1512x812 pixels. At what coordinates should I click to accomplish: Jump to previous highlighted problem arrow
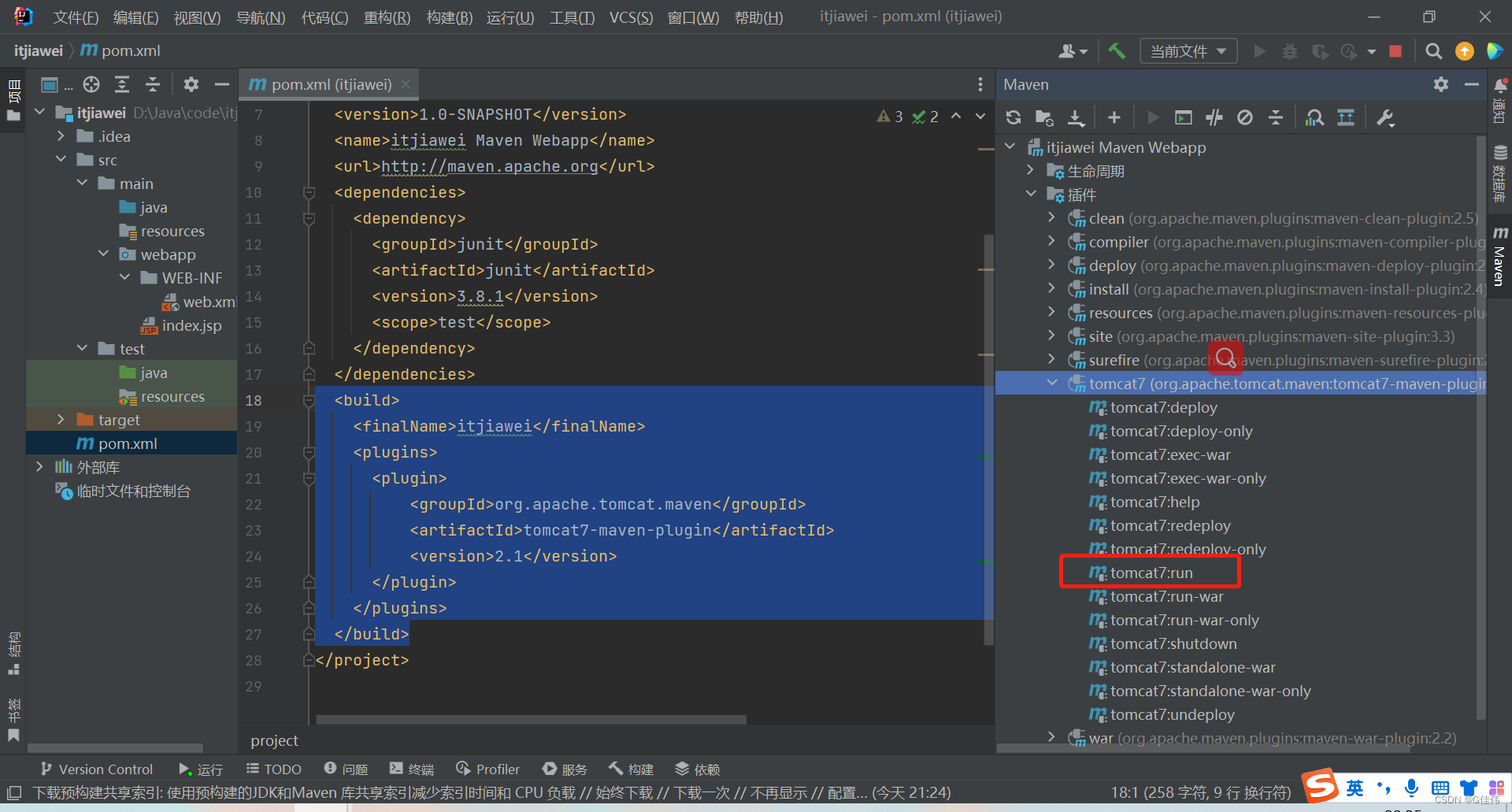coord(956,117)
